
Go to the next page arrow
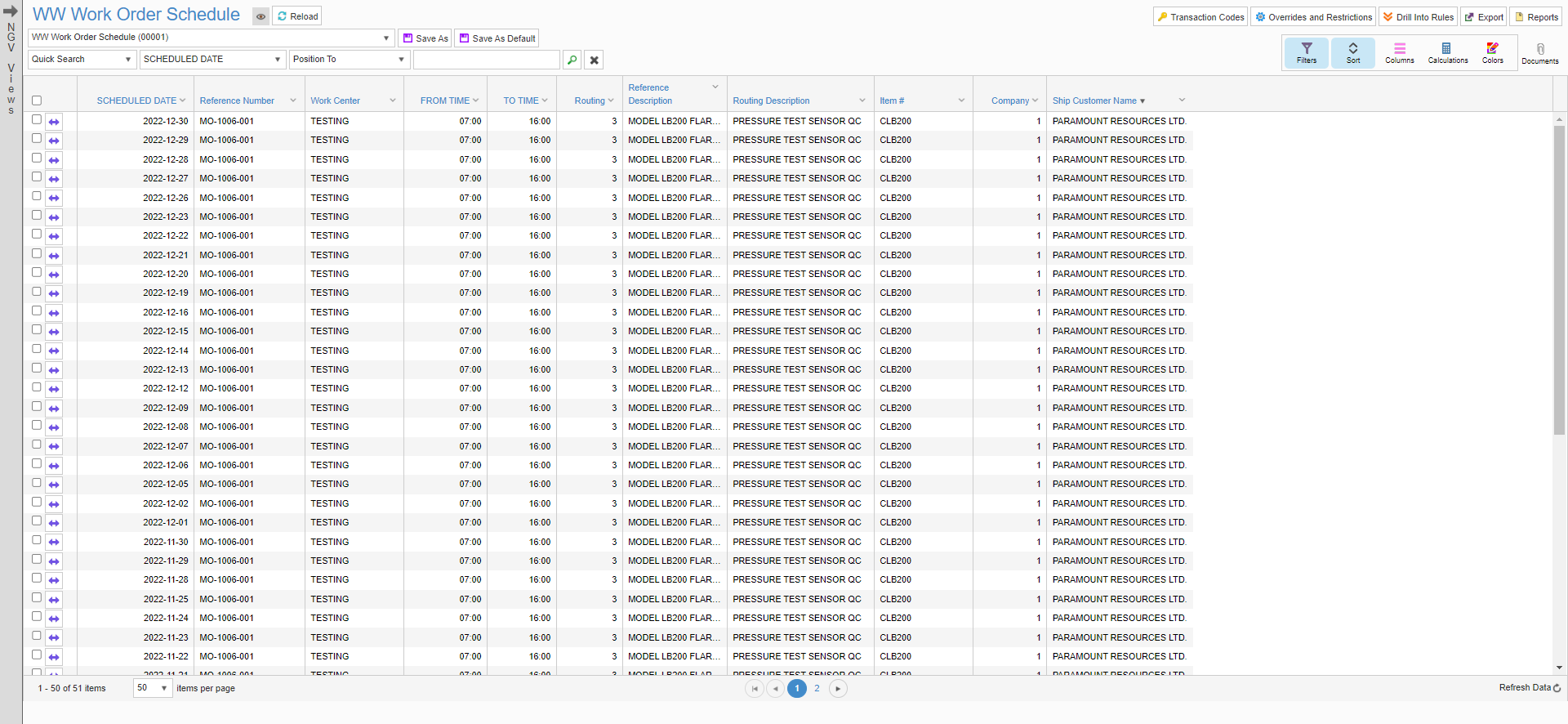[838, 689]
